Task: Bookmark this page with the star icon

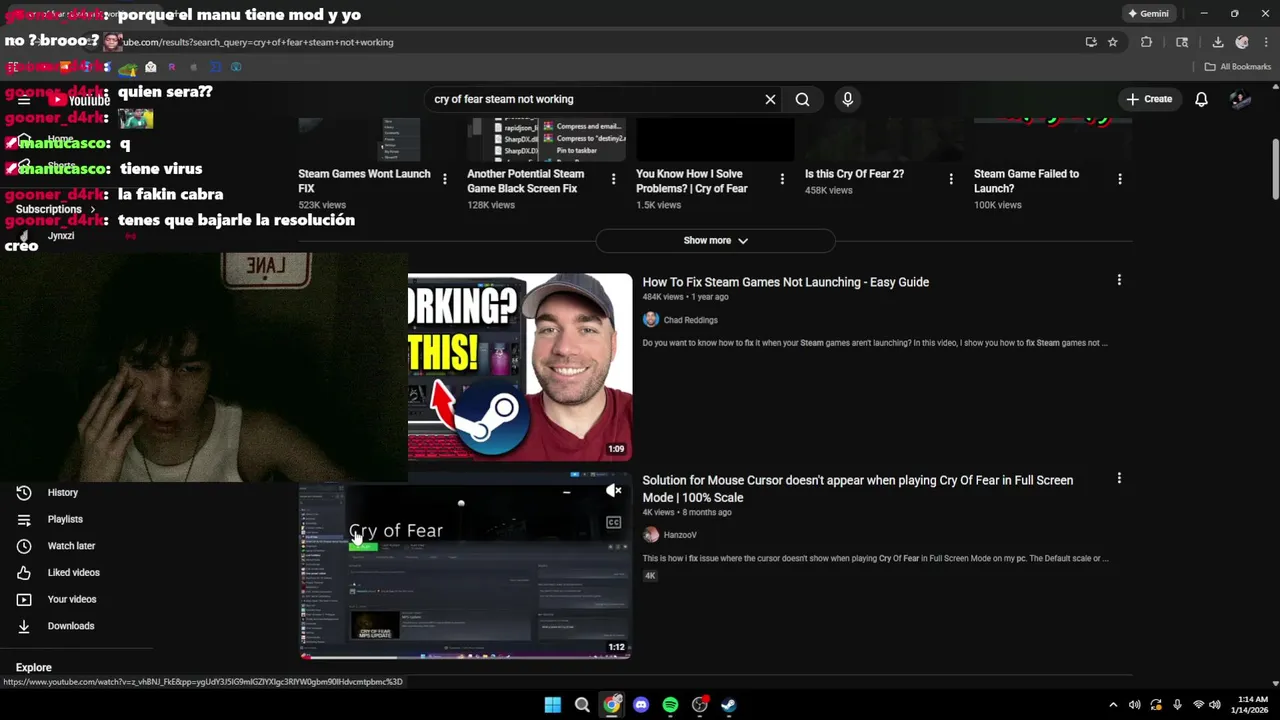Action: (1112, 42)
